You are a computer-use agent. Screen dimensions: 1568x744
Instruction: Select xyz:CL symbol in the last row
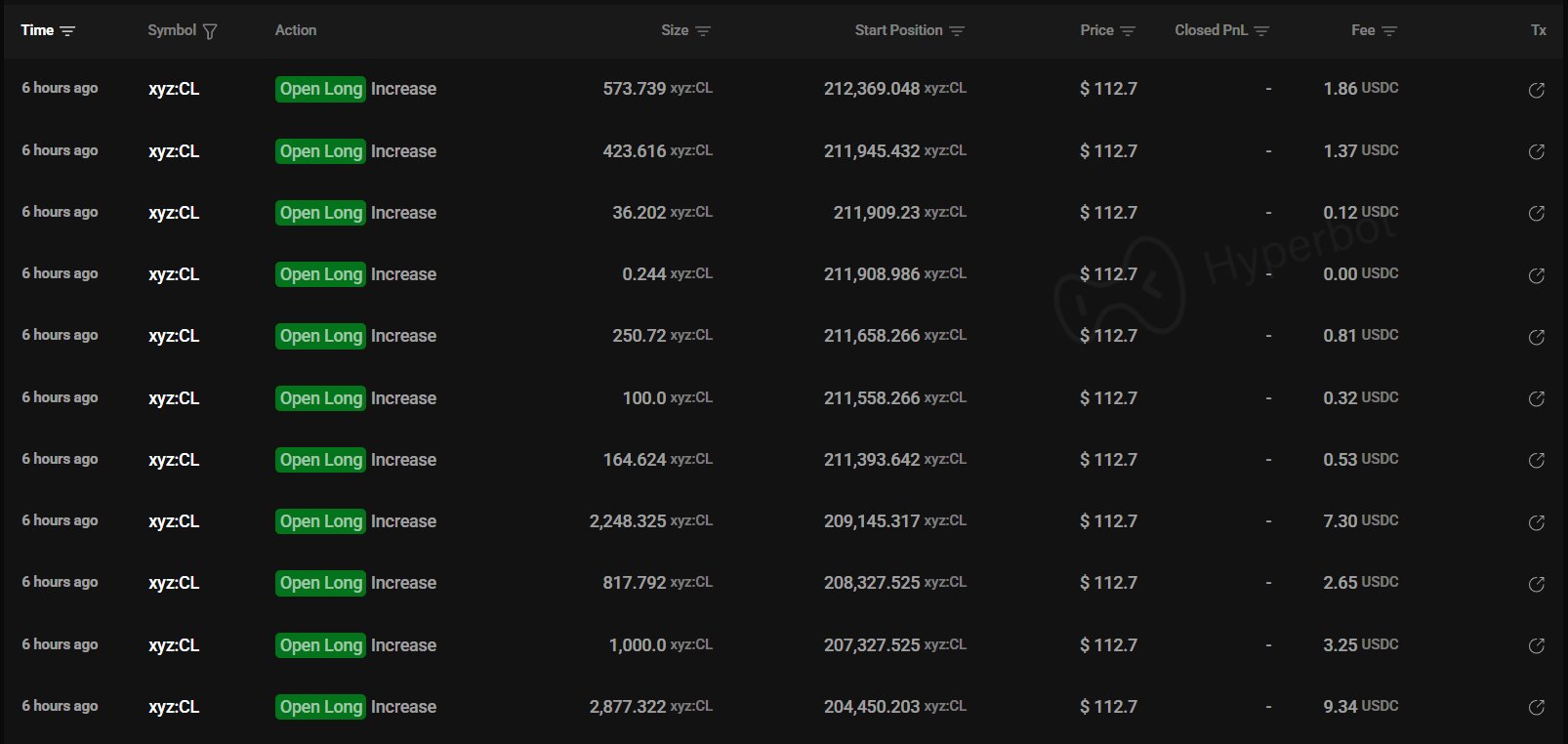tap(174, 707)
